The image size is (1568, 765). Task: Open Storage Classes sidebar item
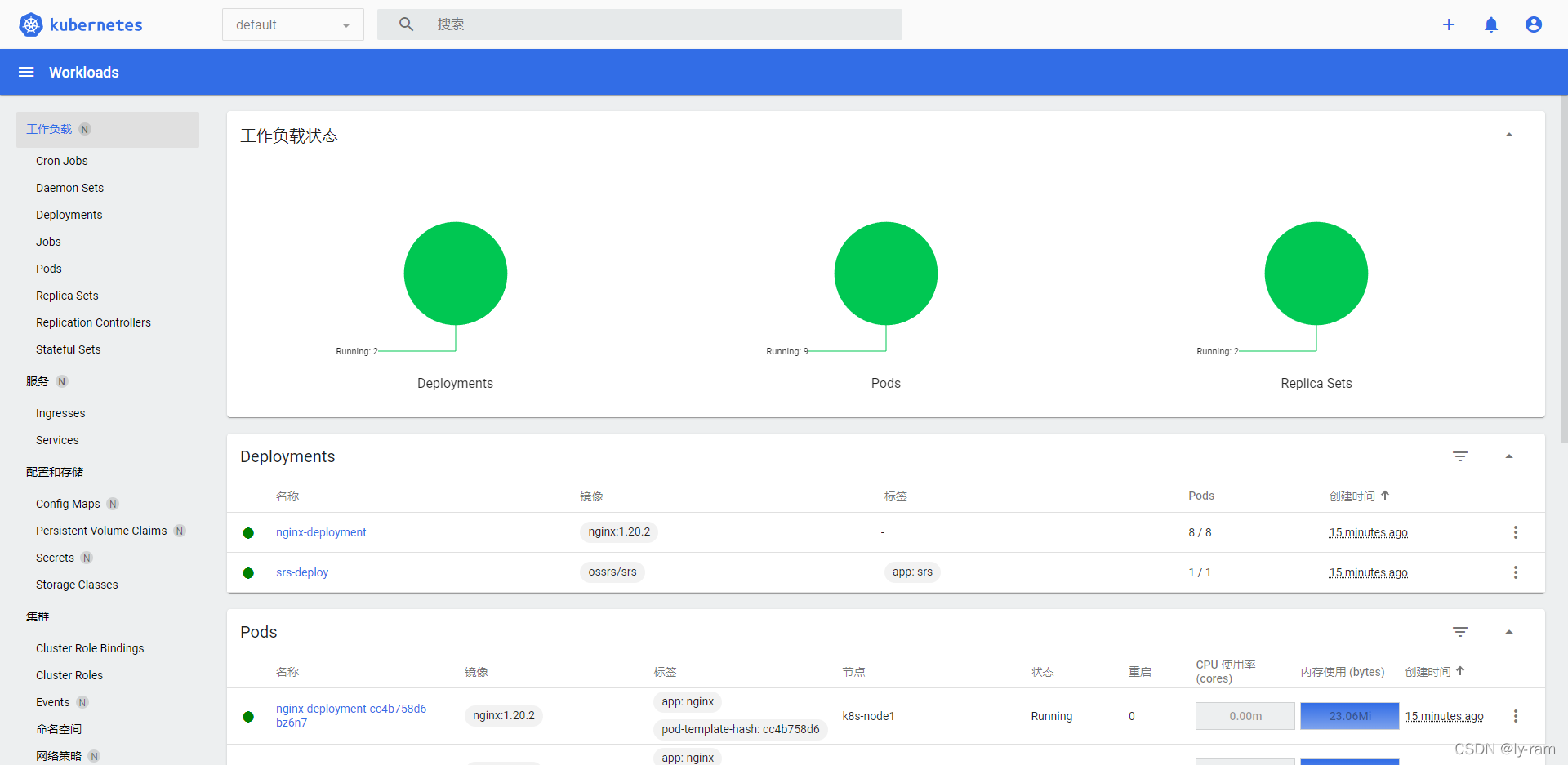(x=77, y=585)
